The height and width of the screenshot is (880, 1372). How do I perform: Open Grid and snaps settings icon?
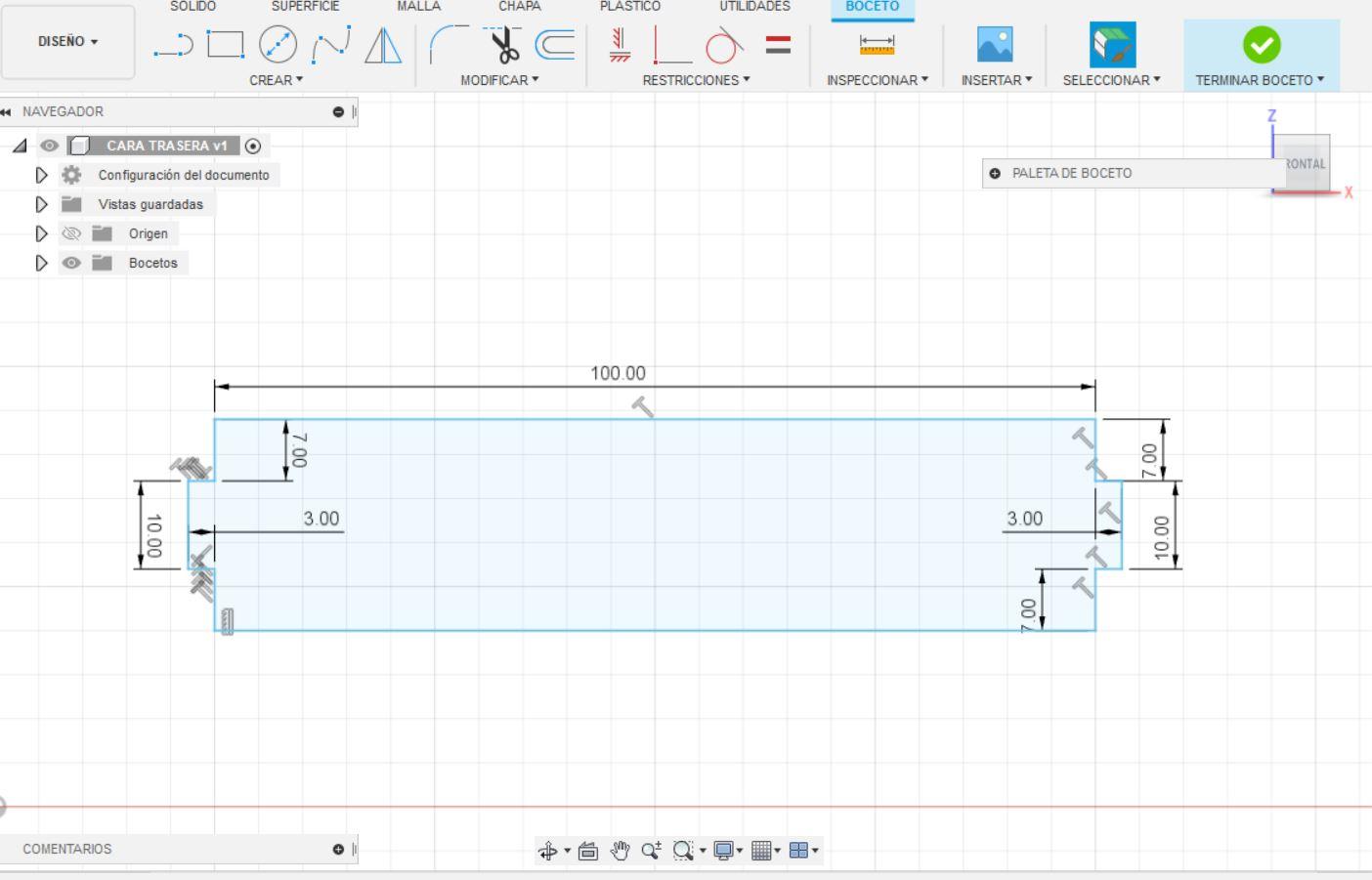tap(761, 851)
